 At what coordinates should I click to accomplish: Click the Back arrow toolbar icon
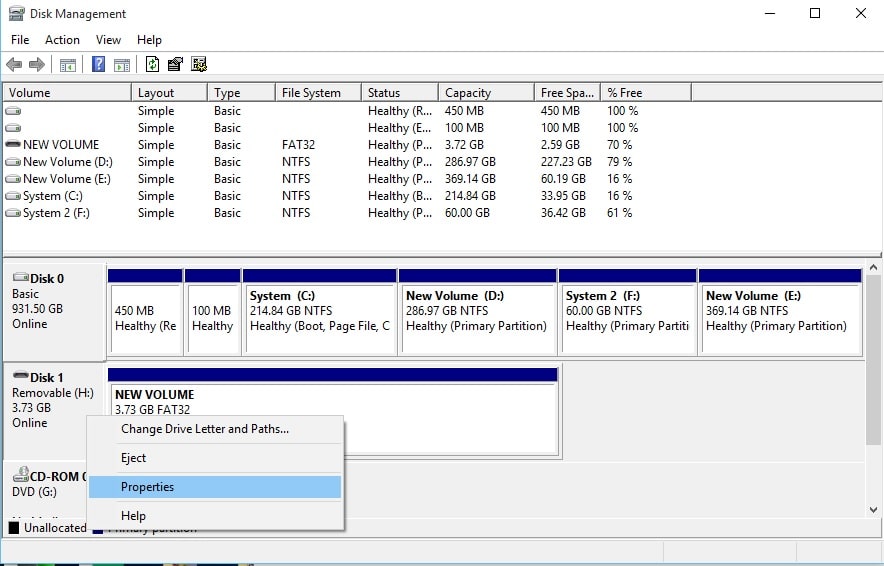pos(14,64)
